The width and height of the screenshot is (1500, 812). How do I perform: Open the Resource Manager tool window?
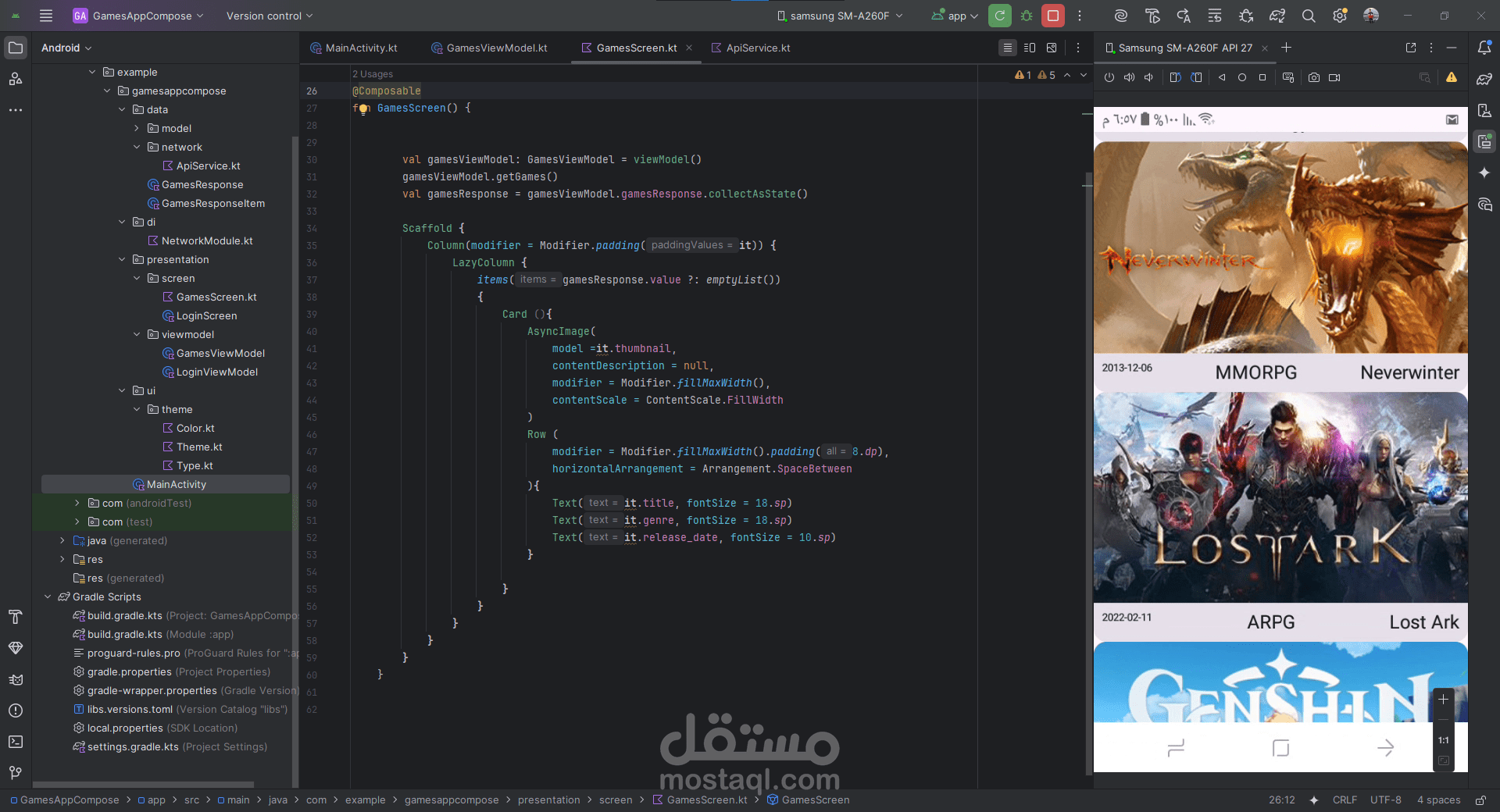click(16, 79)
